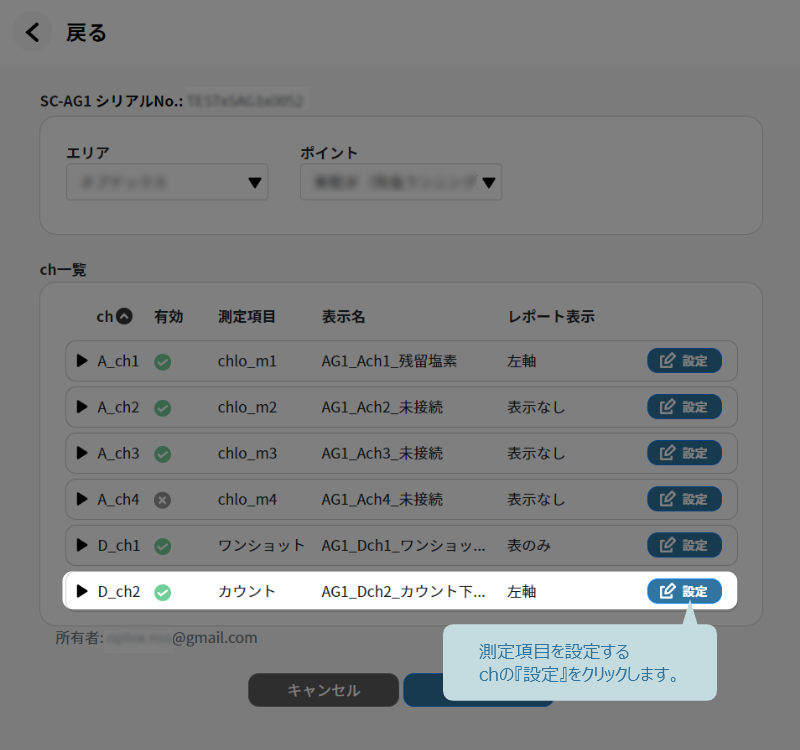Toggle the enabled check for D_ch1
The width and height of the screenshot is (800, 750).
[163, 546]
